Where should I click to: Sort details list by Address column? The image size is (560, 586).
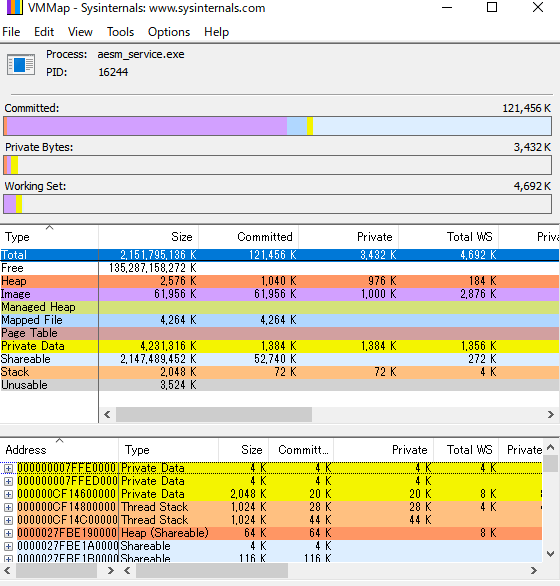[x=59, y=450]
